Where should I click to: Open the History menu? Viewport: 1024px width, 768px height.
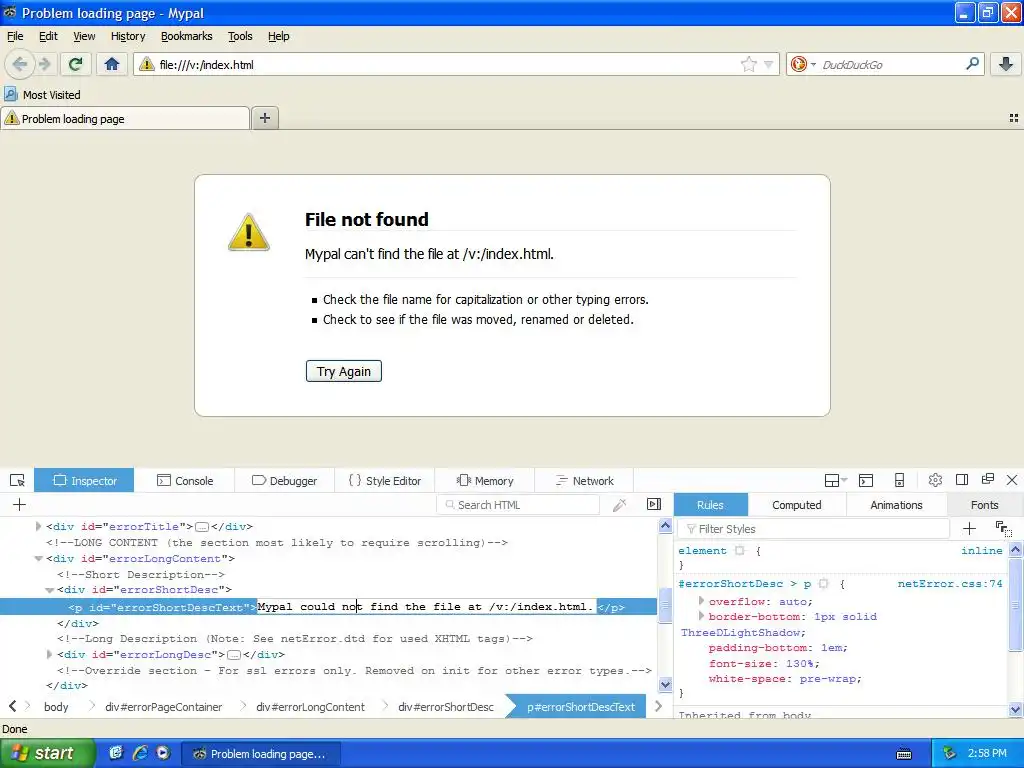(127, 36)
